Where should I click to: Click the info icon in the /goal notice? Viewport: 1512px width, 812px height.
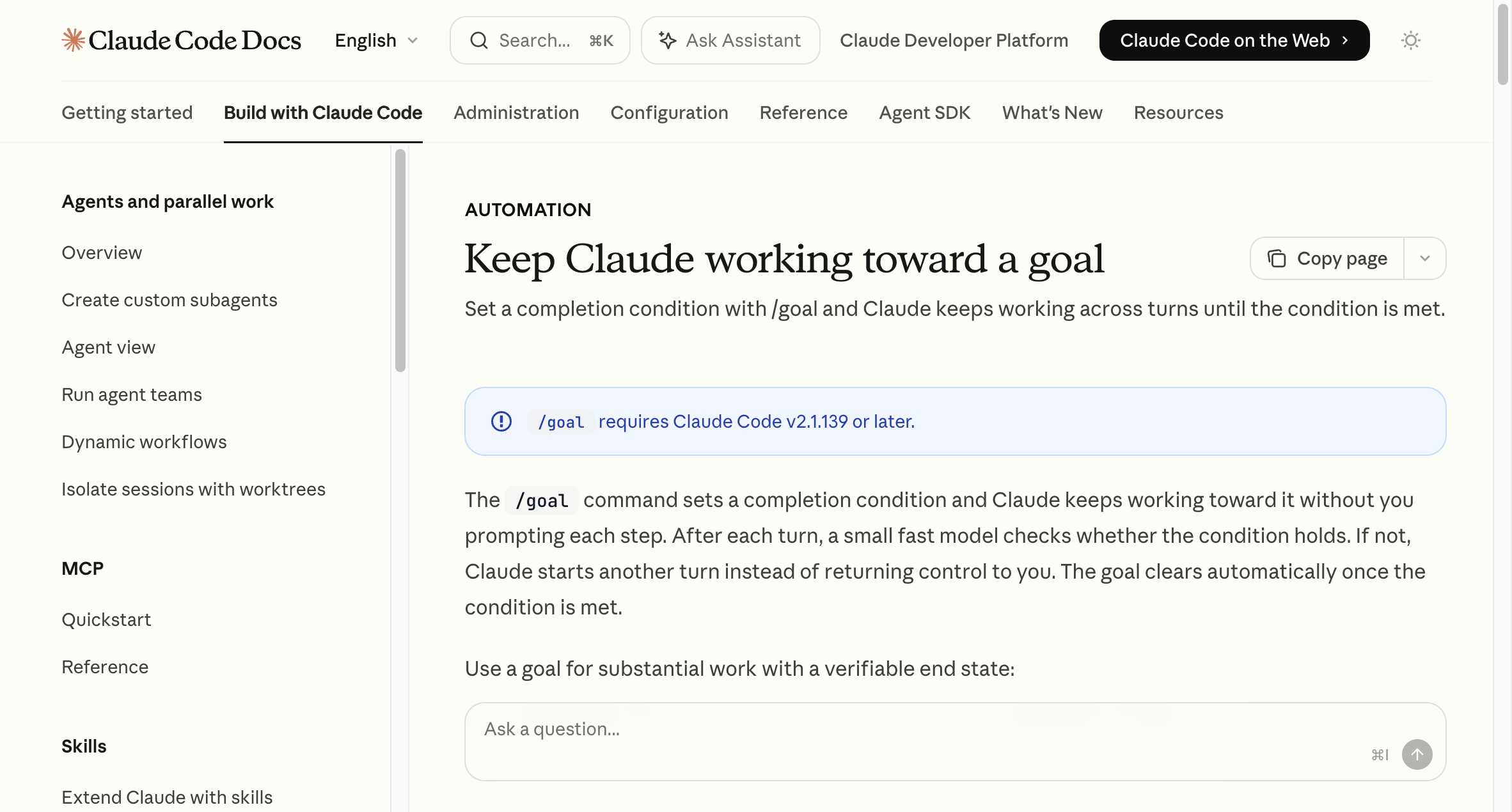[501, 421]
